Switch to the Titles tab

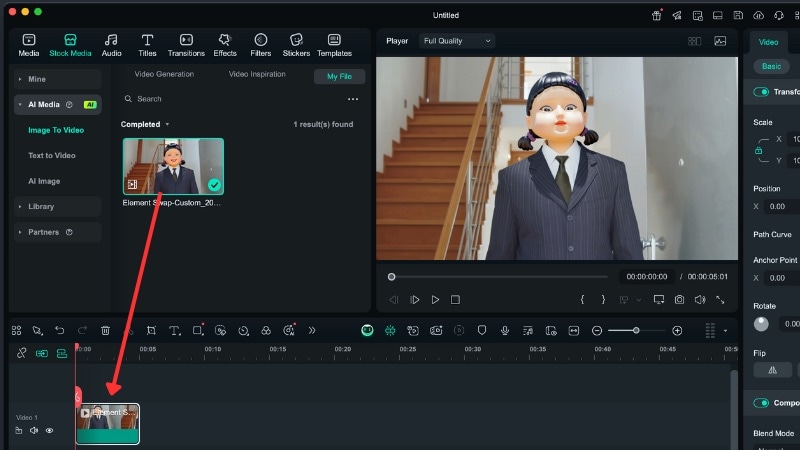coord(147,45)
